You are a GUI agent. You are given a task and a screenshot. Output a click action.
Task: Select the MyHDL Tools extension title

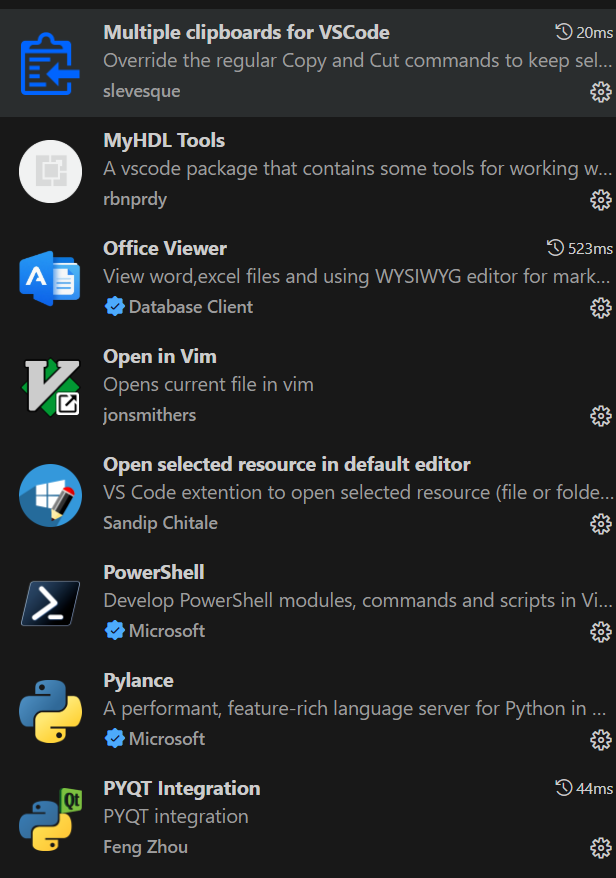[164, 141]
